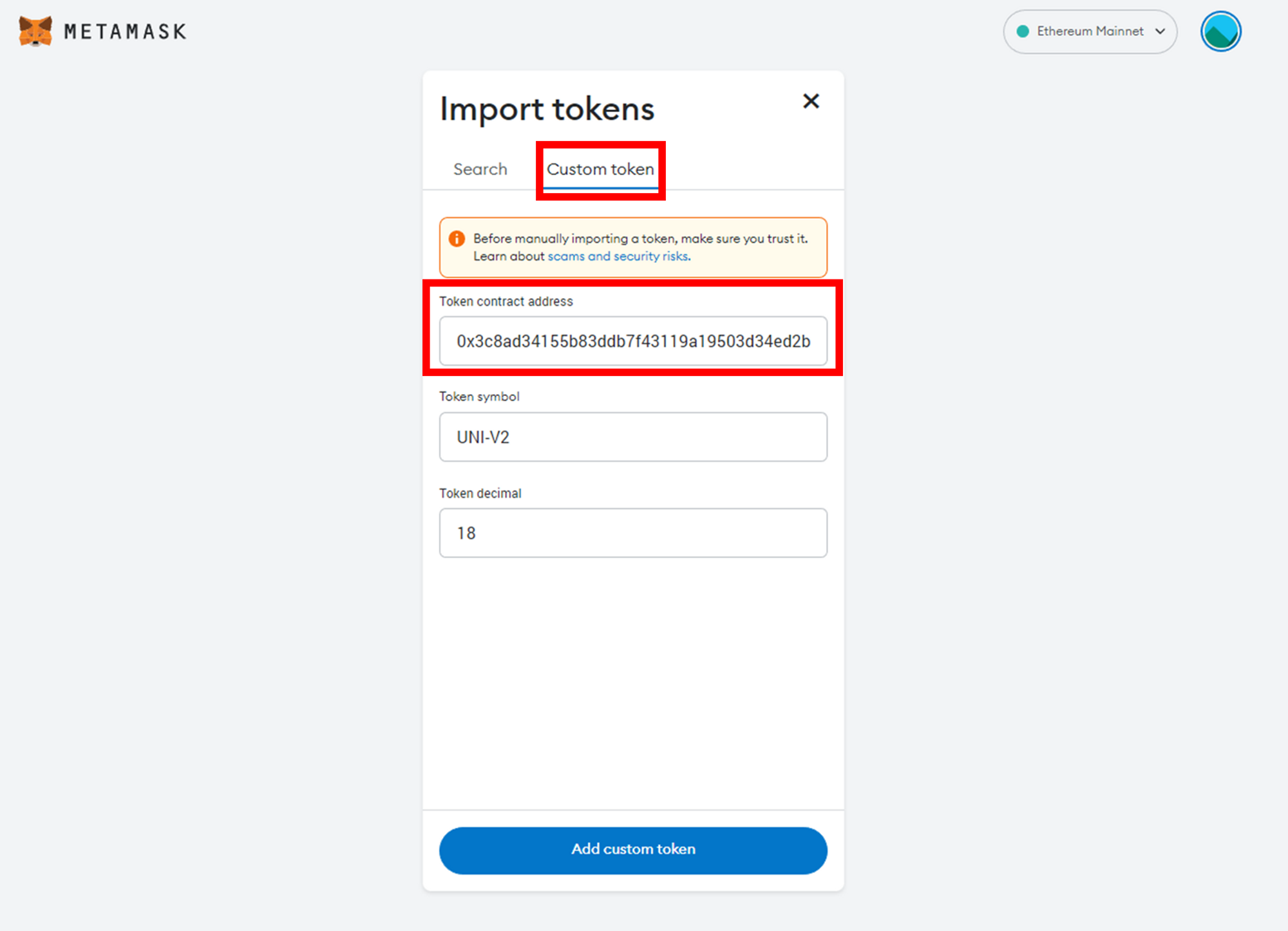Click the orange info warning icon
Viewport: 1288px width, 931px height.
point(457,239)
